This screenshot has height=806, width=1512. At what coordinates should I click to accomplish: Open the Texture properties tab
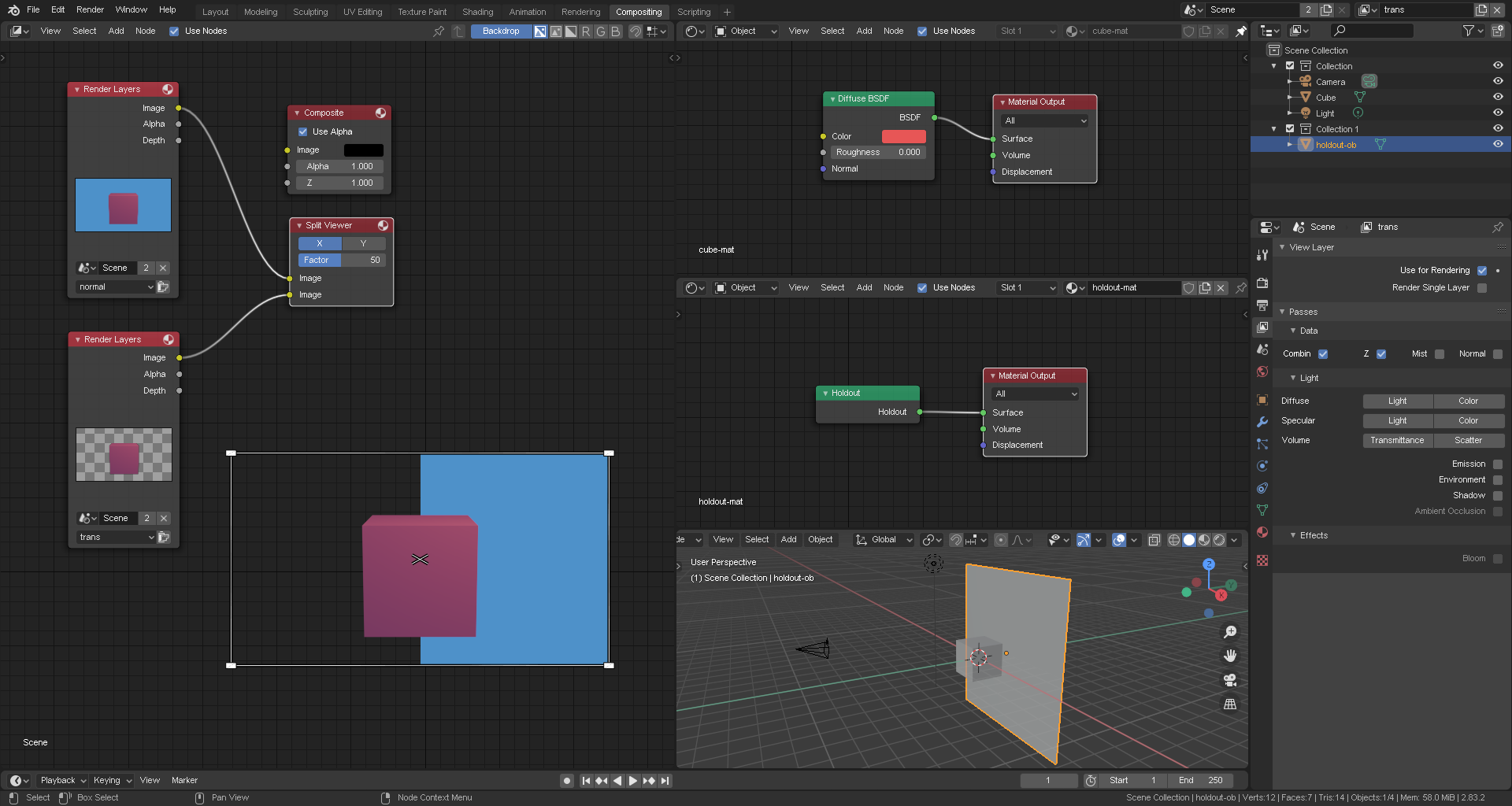pyautogui.click(x=1262, y=560)
